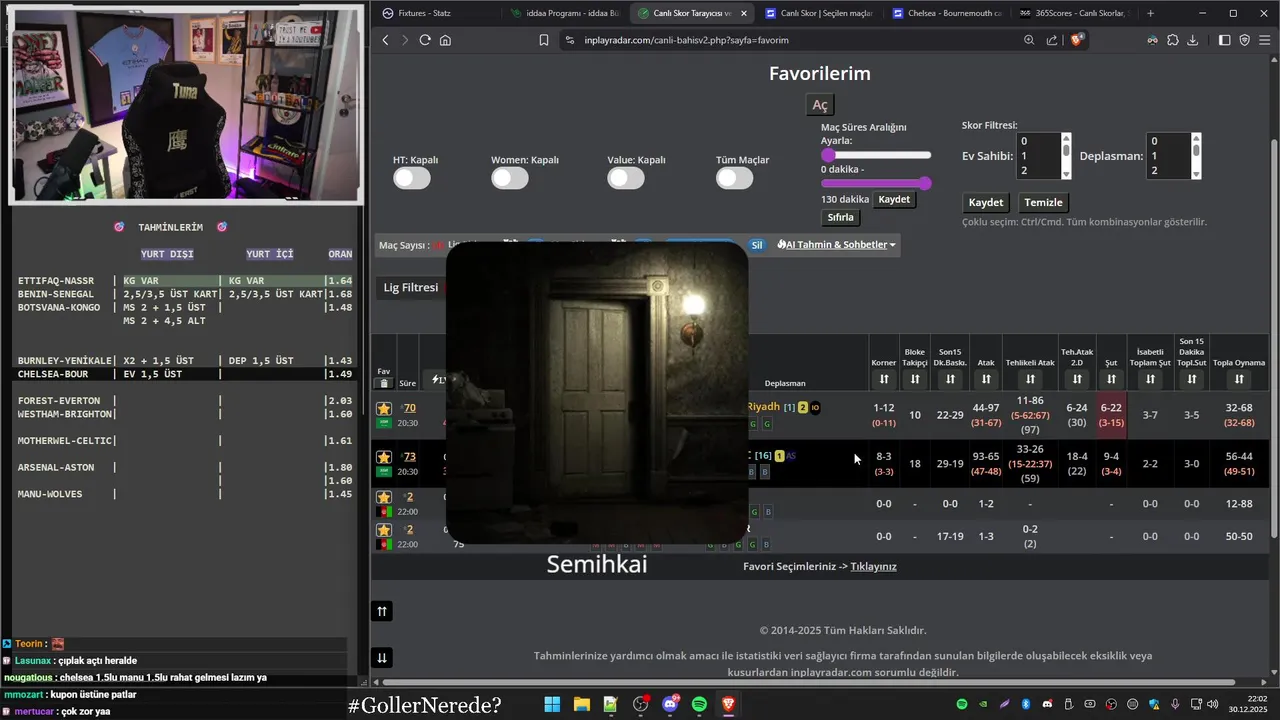This screenshot has width=1280, height=720.
Task: Open the browser extensions puzzle icon
Action: pos(1173,40)
